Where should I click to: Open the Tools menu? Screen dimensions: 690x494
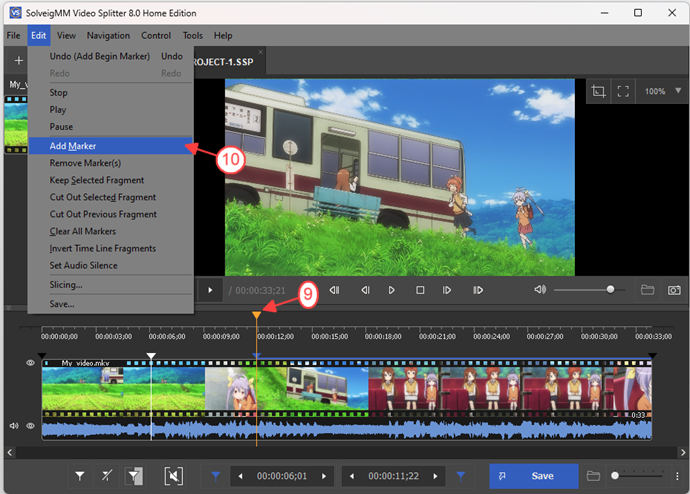pyautogui.click(x=193, y=35)
